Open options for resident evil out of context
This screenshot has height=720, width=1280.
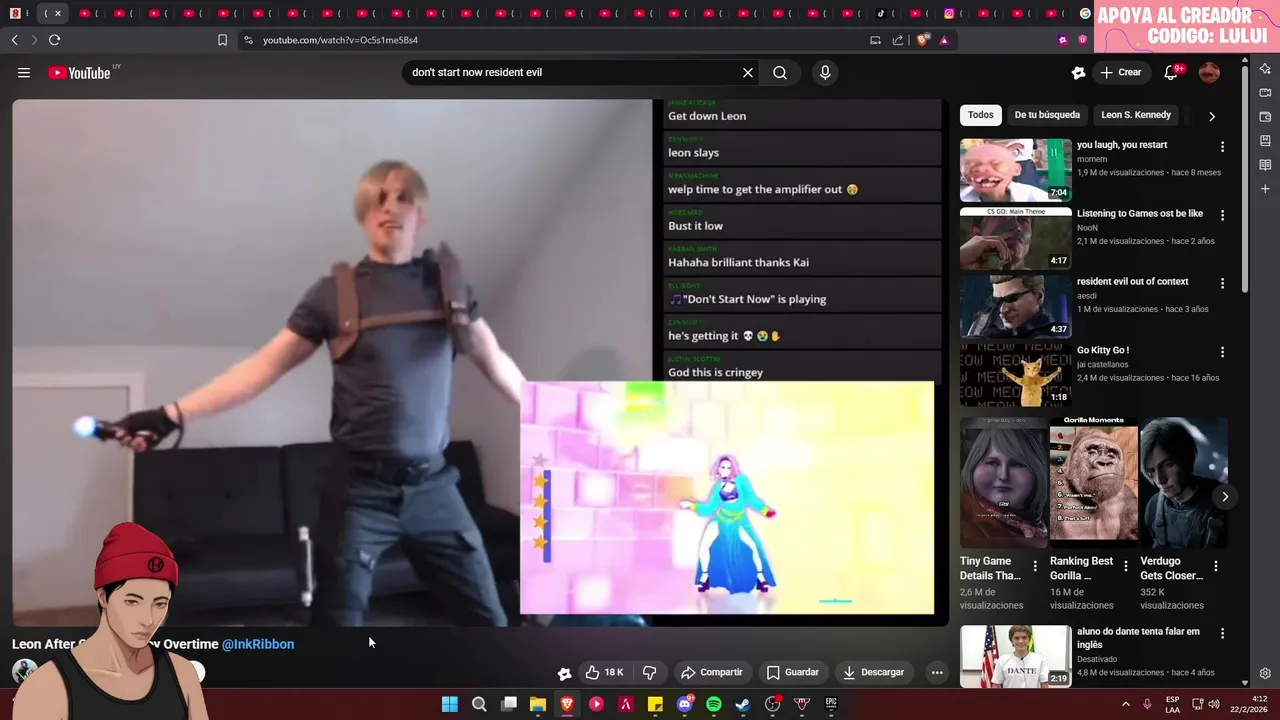(x=1222, y=284)
